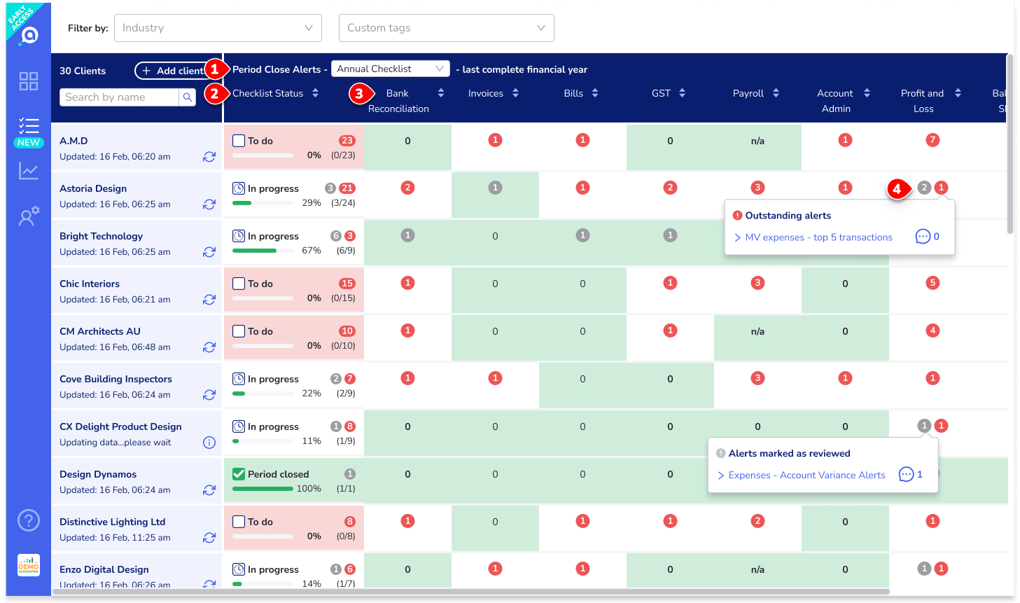Open the help question mark icon
Screen dimensions: 1020x603
pos(27,520)
